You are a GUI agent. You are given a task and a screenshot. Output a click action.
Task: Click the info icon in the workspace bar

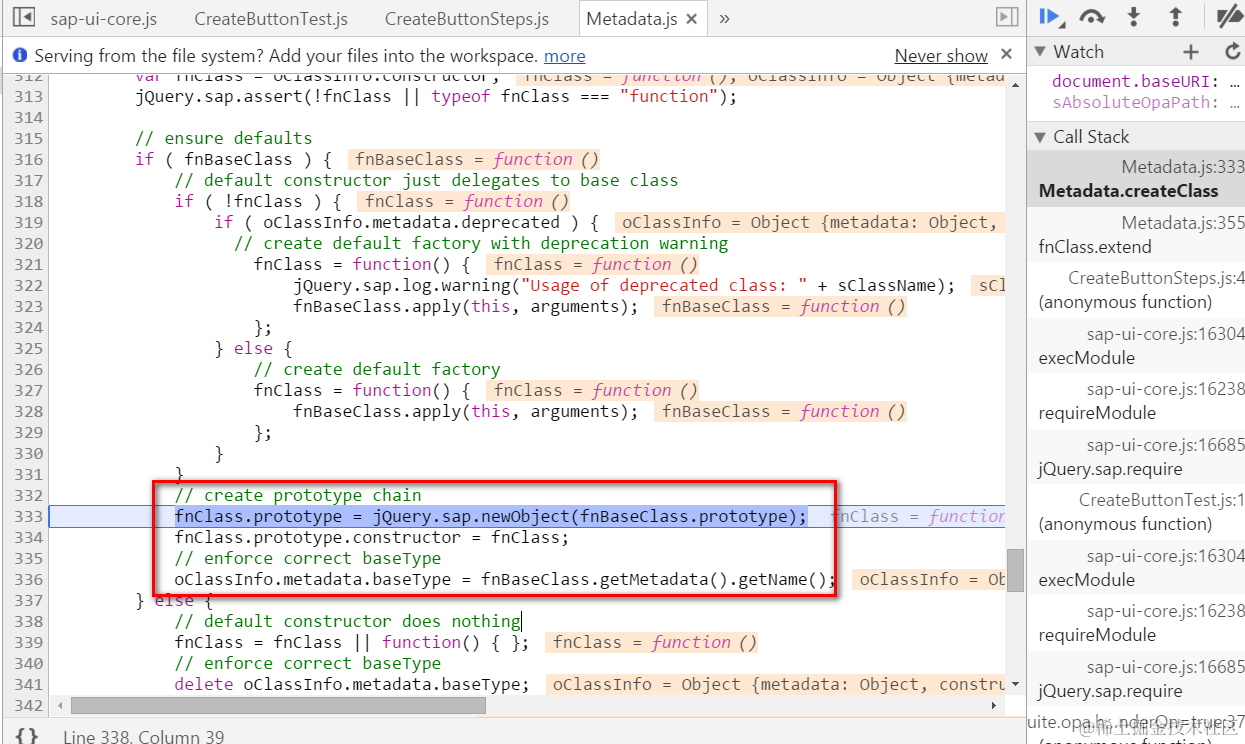click(21, 56)
